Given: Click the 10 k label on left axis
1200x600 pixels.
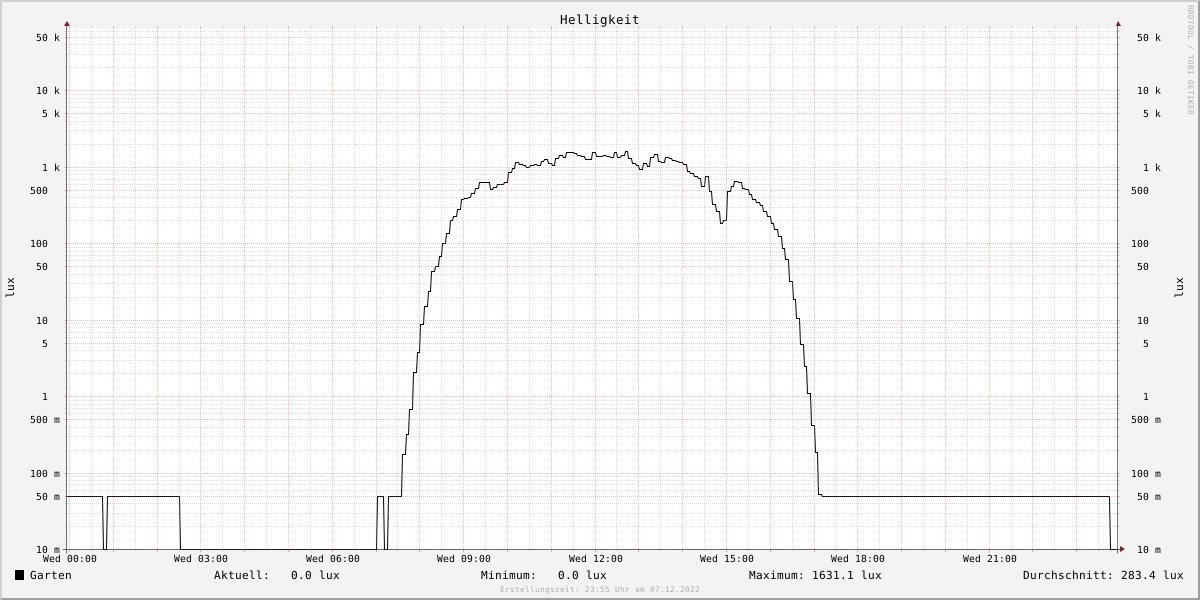Looking at the screenshot, I should (48, 91).
